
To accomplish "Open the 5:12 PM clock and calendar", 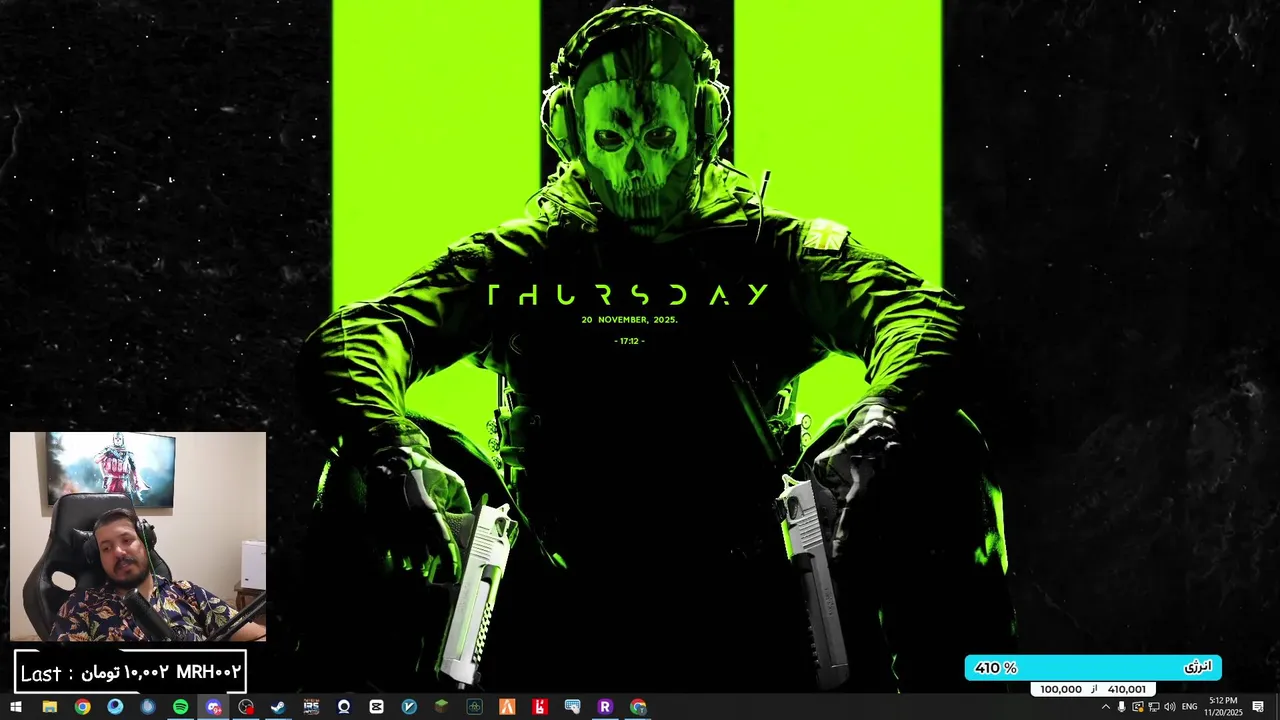I will [1223, 707].
